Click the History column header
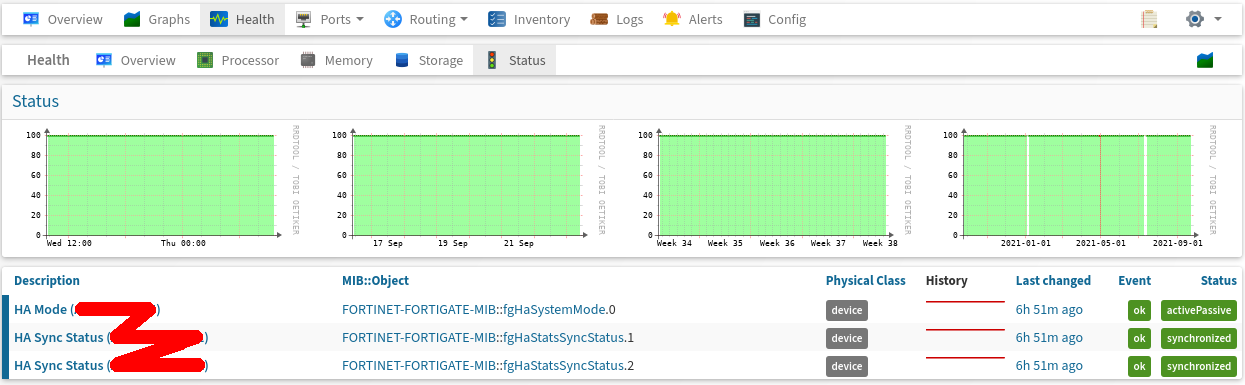1245x385 pixels. tap(947, 281)
